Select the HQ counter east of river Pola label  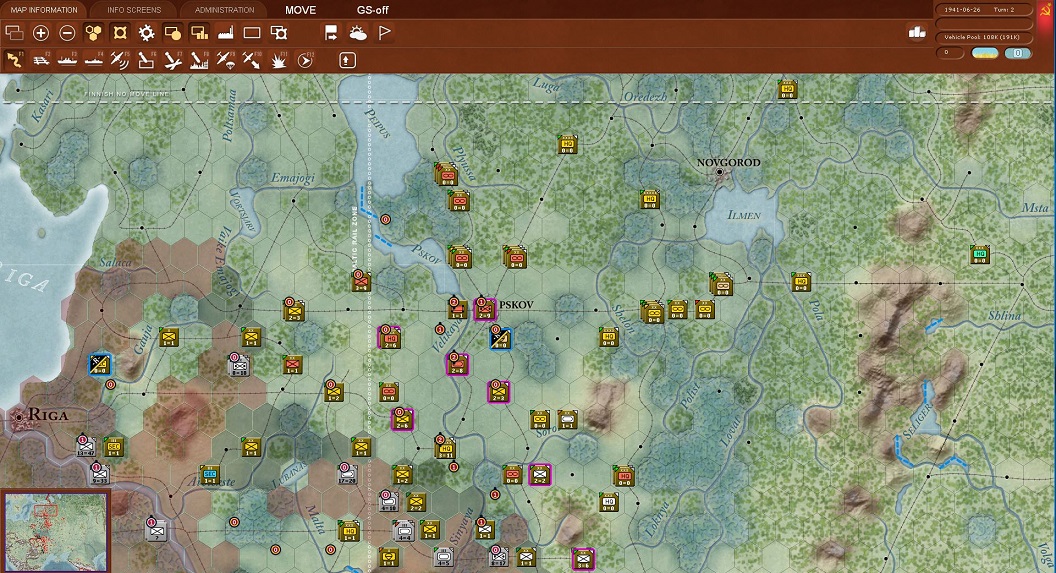801,281
